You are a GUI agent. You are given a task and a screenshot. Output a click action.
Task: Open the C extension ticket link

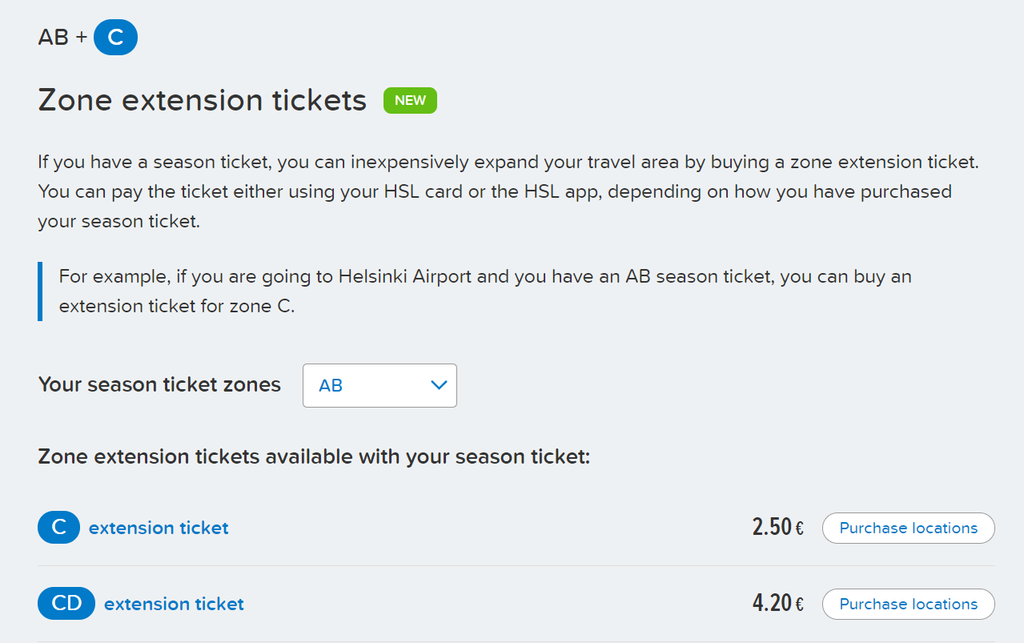click(159, 527)
